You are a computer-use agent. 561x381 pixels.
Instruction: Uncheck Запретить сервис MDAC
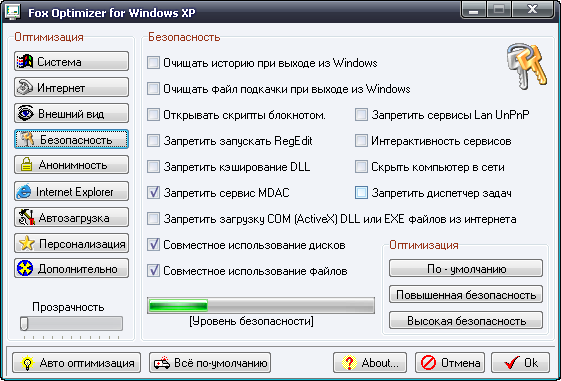153,192
